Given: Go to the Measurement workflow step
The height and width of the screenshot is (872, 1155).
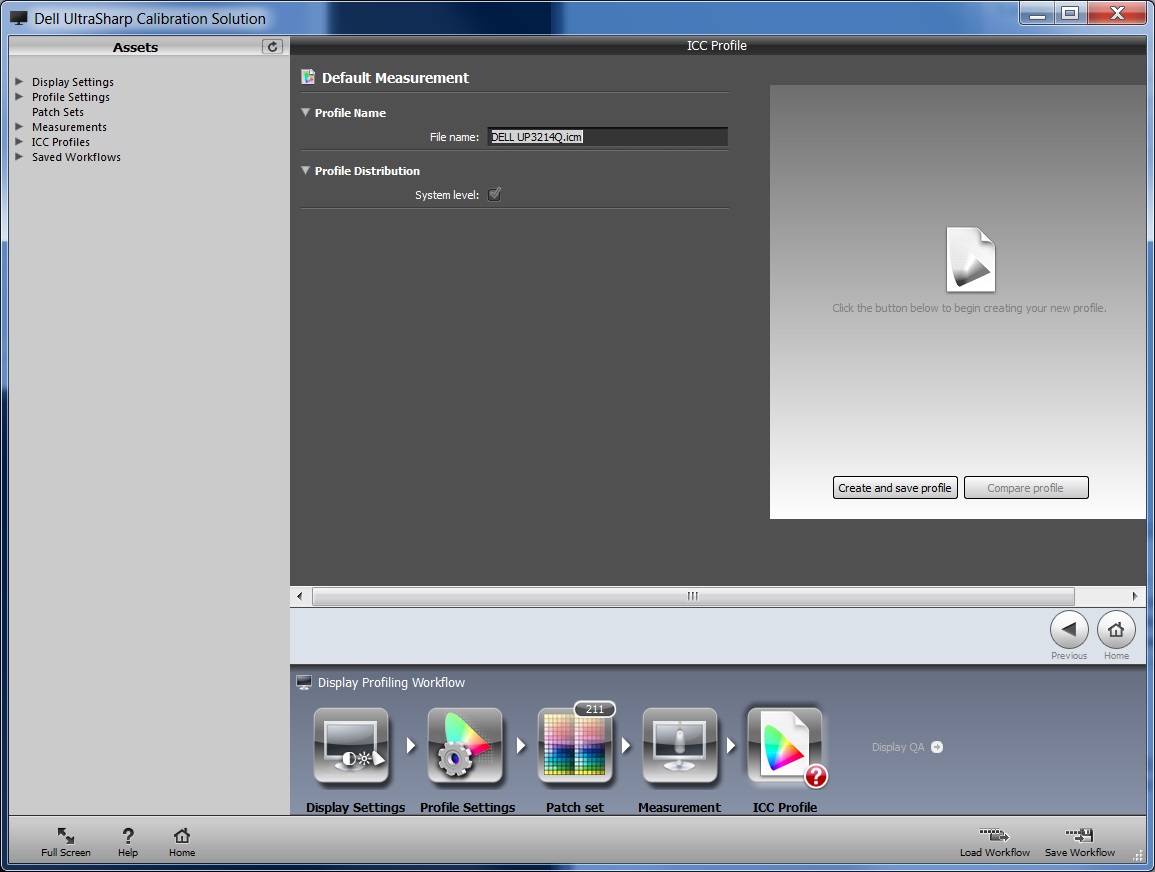Looking at the screenshot, I should pos(680,746).
